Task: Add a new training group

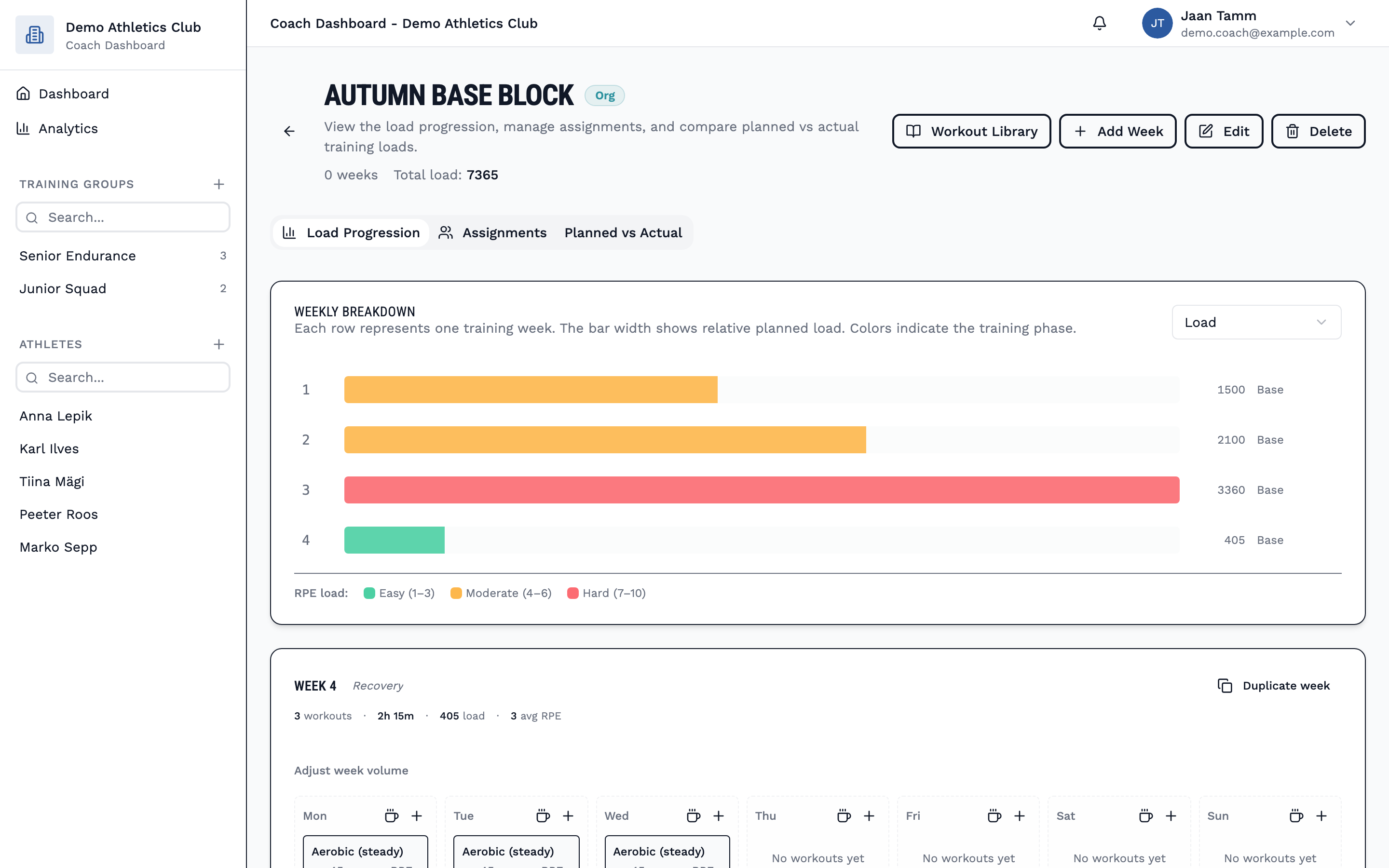Action: click(218, 184)
